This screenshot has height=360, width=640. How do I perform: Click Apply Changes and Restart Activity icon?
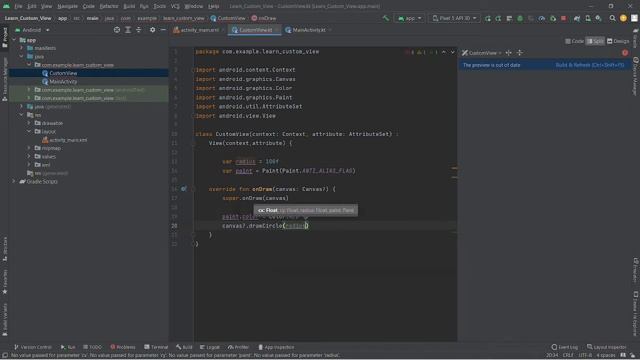point(488,18)
